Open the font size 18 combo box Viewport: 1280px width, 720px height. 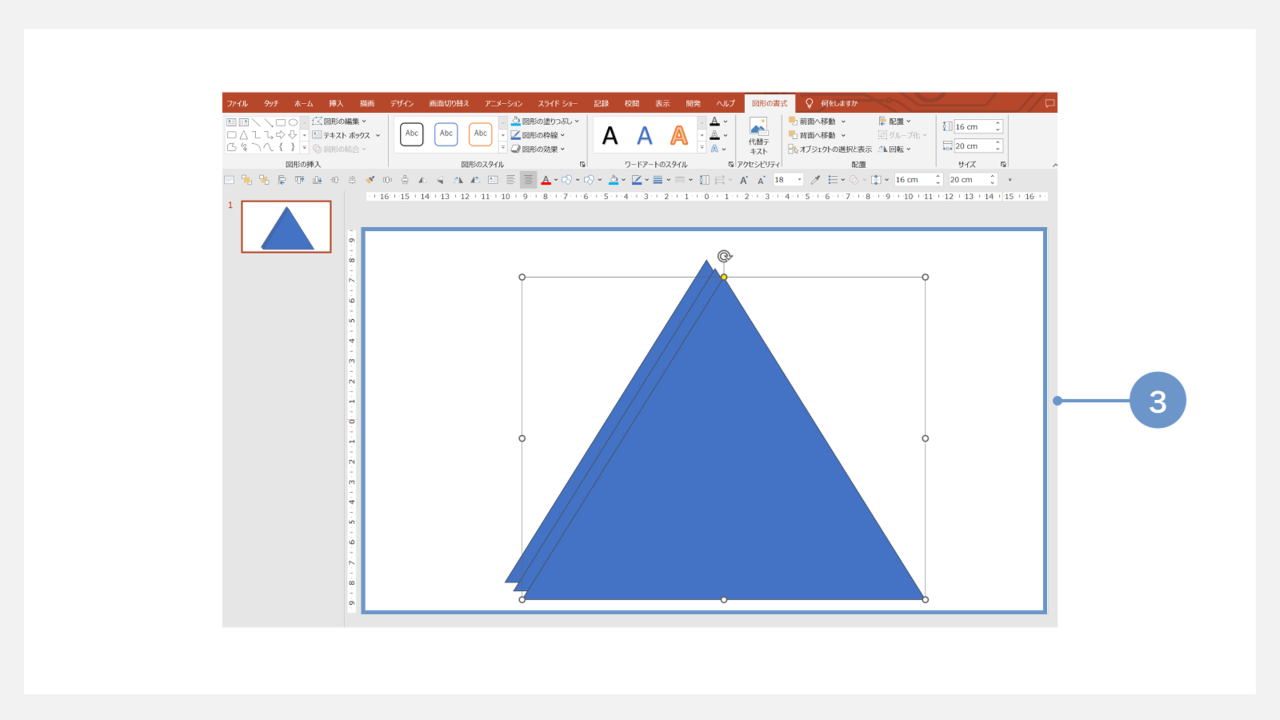point(787,180)
